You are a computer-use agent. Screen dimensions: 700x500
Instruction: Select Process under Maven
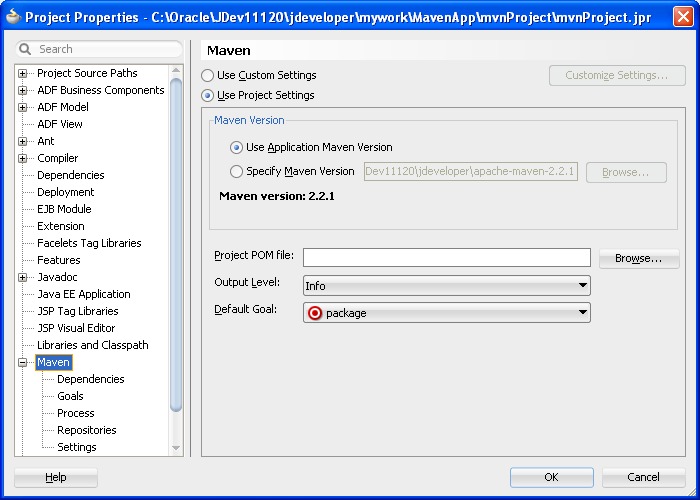[x=76, y=413]
